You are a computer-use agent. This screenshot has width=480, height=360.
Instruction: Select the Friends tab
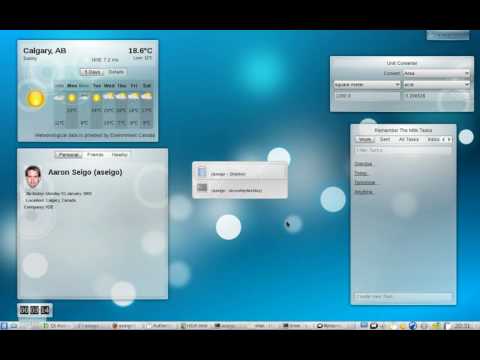[95, 155]
